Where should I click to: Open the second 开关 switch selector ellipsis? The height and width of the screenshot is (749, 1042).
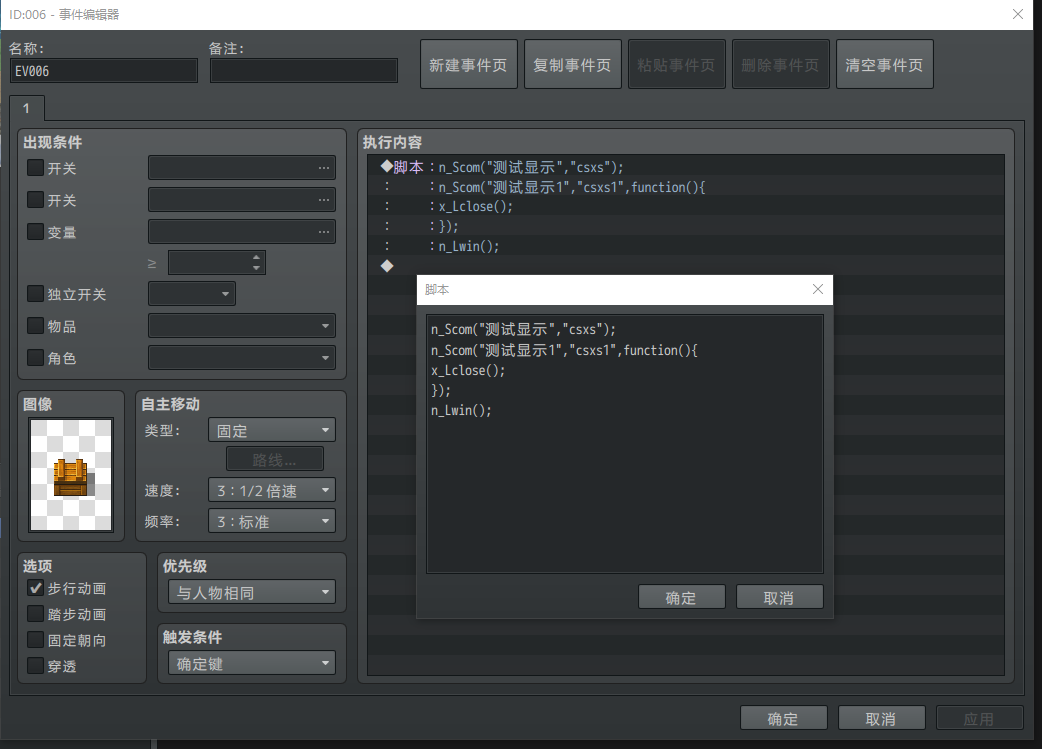point(324,200)
